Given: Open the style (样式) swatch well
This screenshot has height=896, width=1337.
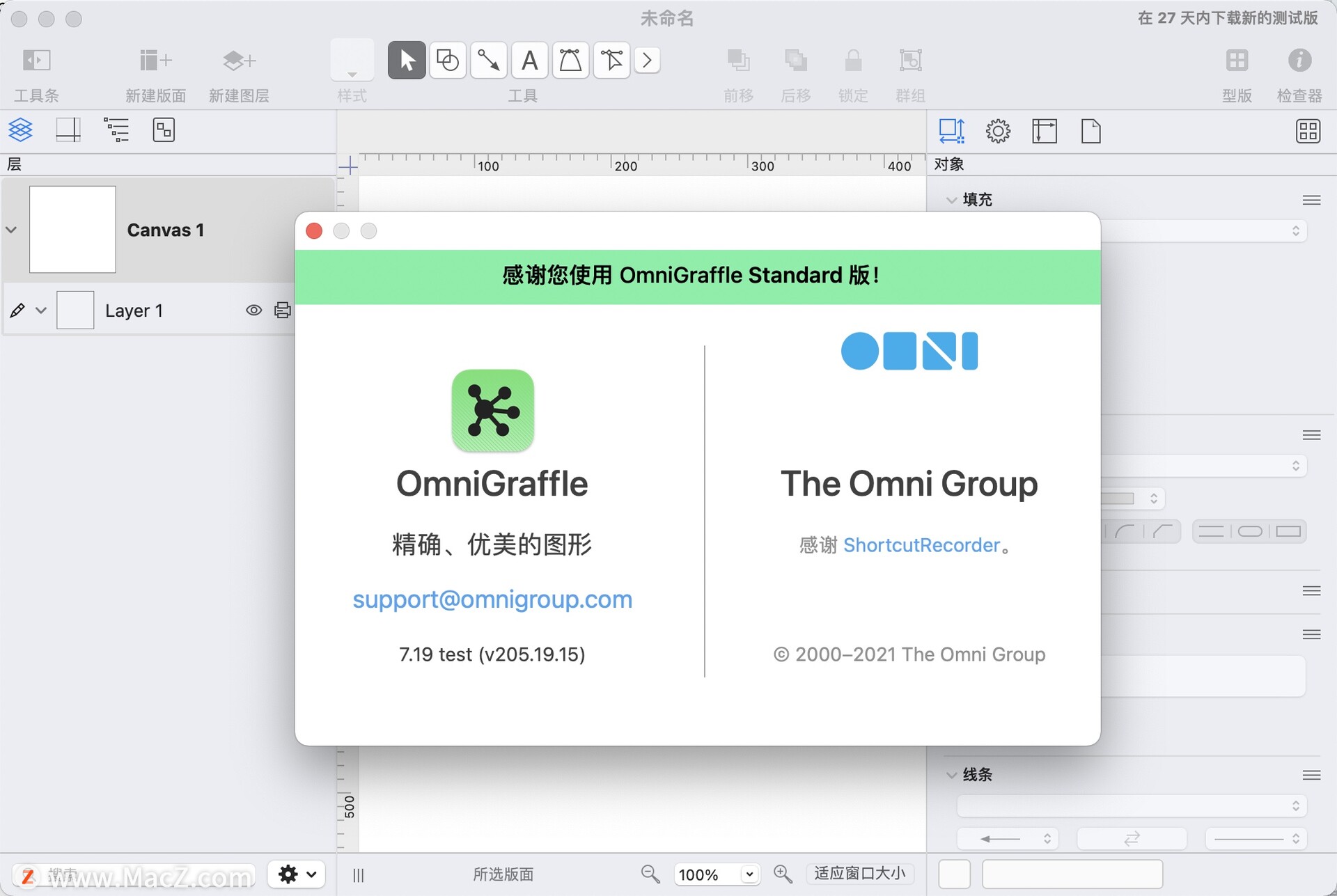Looking at the screenshot, I should (x=352, y=61).
